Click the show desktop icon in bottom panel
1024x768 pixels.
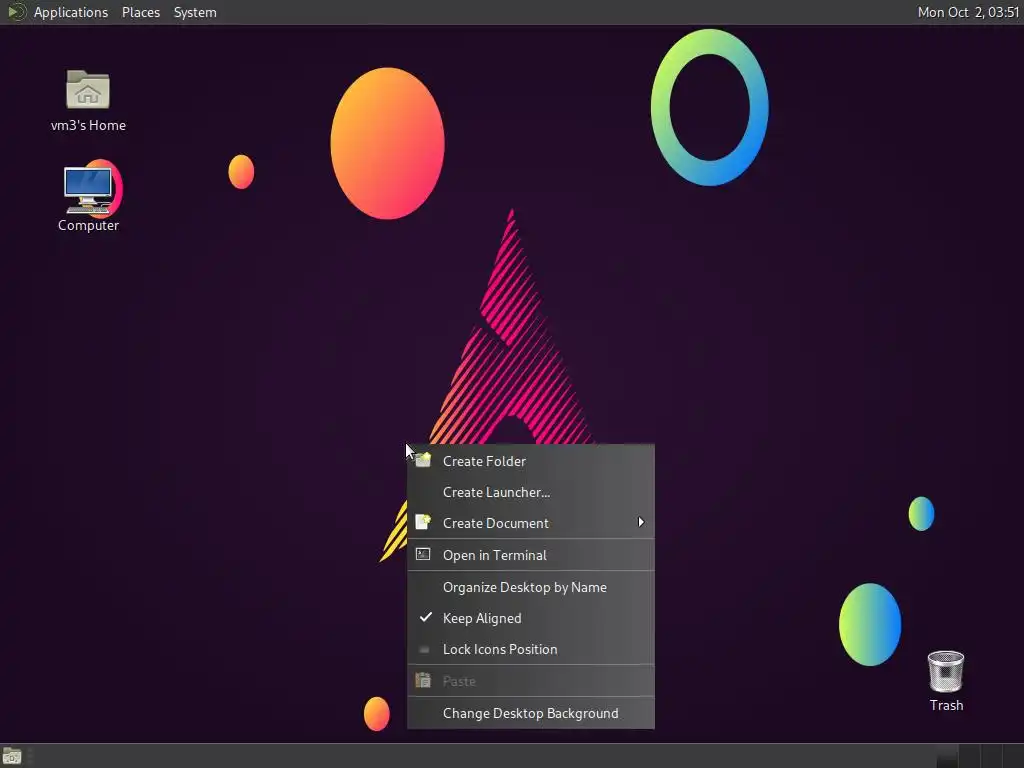[x=12, y=756]
